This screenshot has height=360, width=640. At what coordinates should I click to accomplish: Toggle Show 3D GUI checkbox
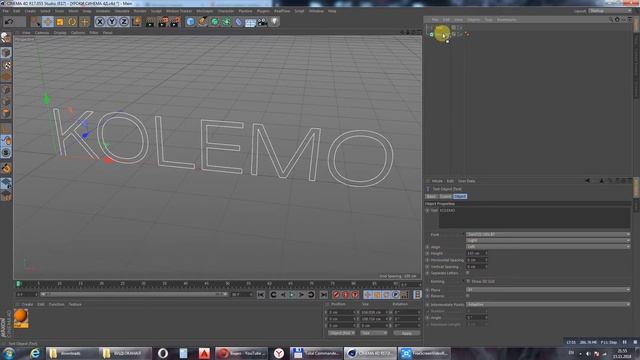click(468, 281)
